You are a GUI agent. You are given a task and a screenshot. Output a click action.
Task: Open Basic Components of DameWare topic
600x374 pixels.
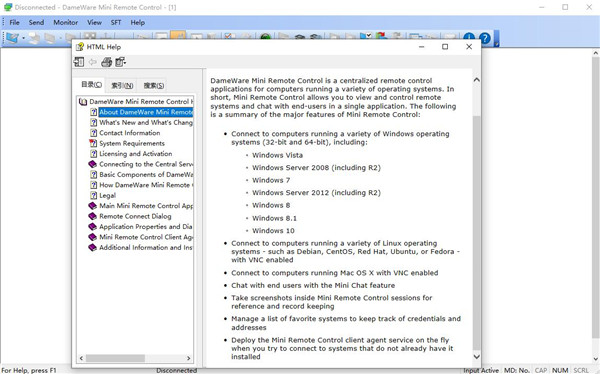146,175
